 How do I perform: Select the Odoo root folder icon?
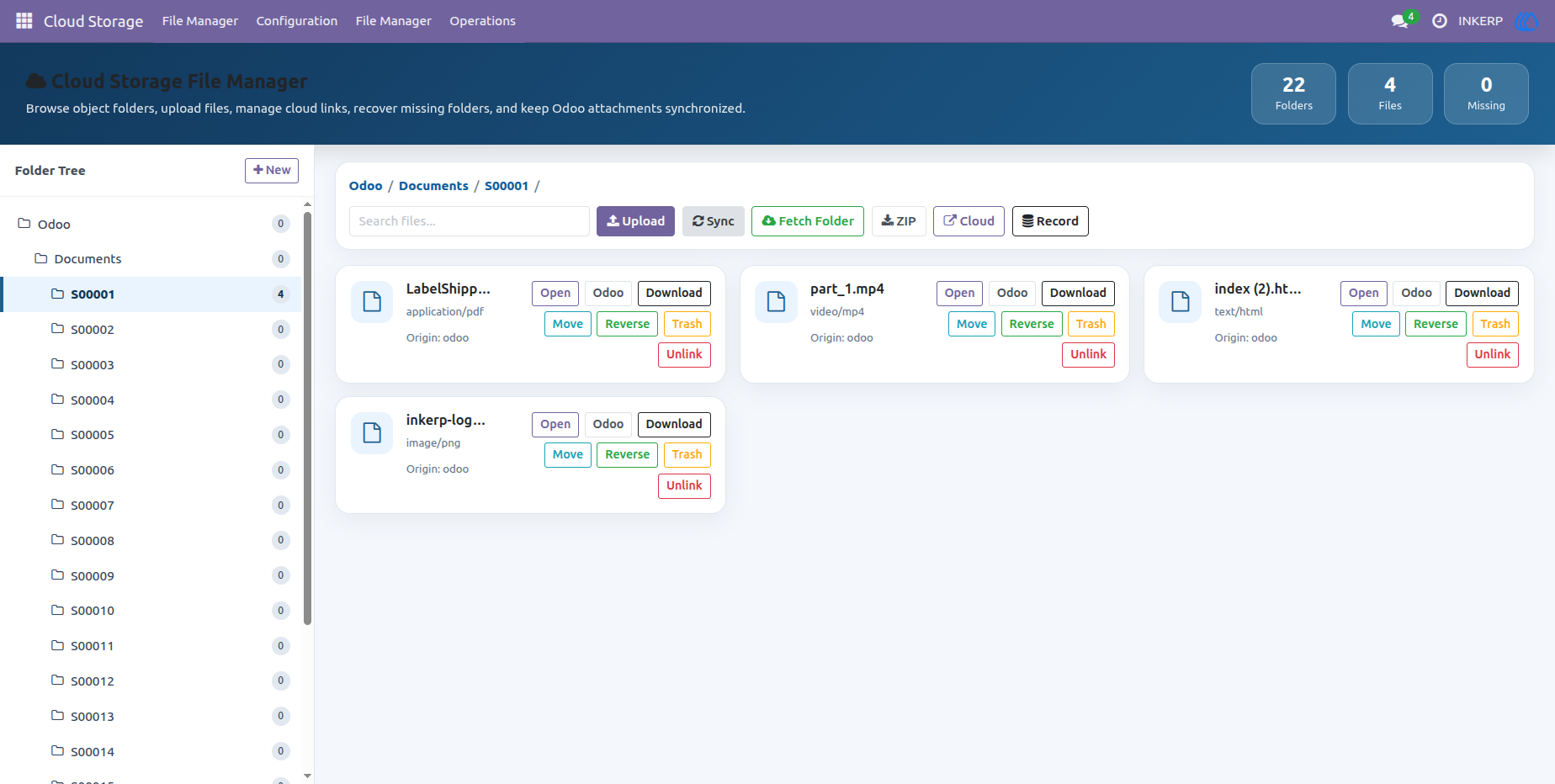[24, 224]
